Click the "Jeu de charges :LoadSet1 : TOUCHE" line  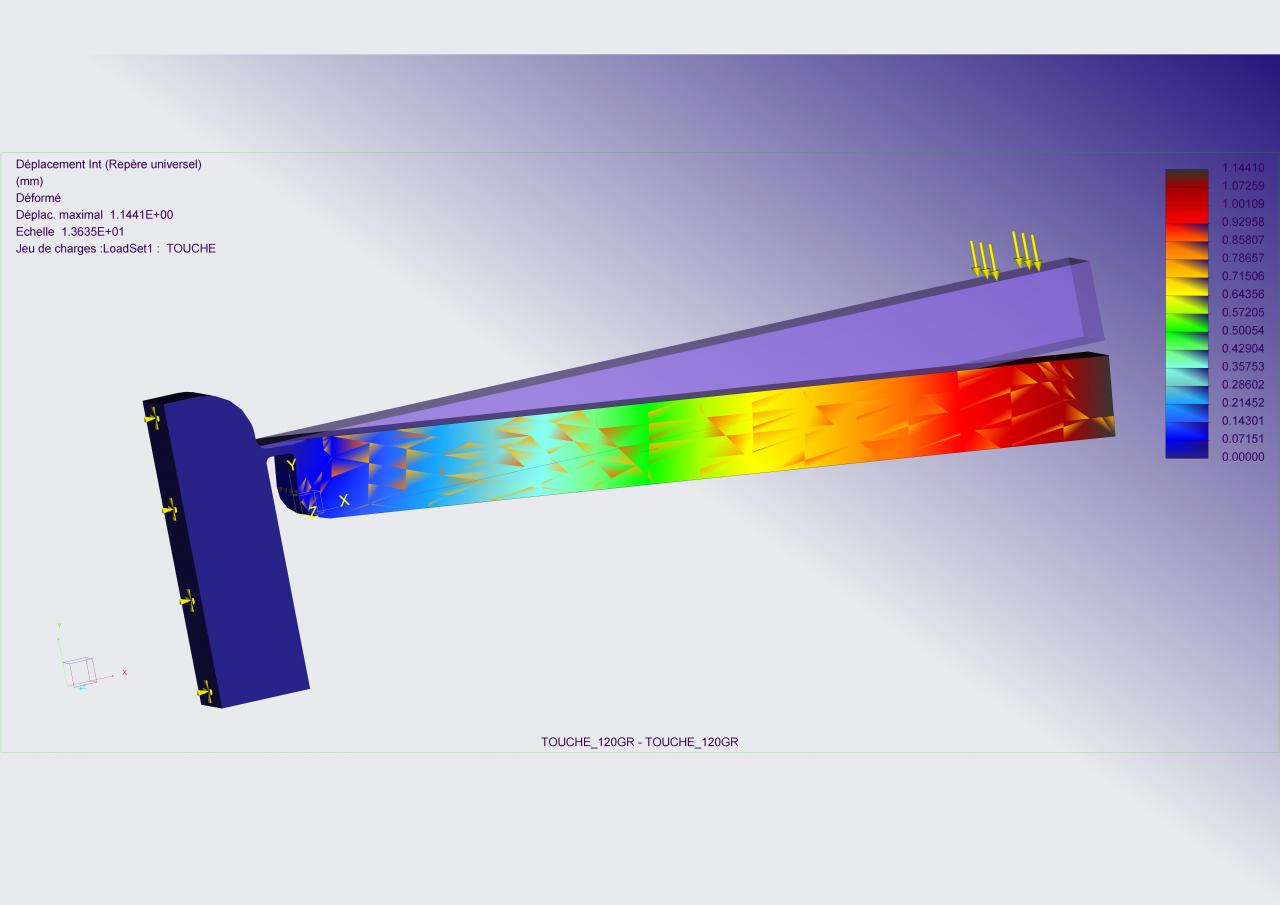pos(116,249)
